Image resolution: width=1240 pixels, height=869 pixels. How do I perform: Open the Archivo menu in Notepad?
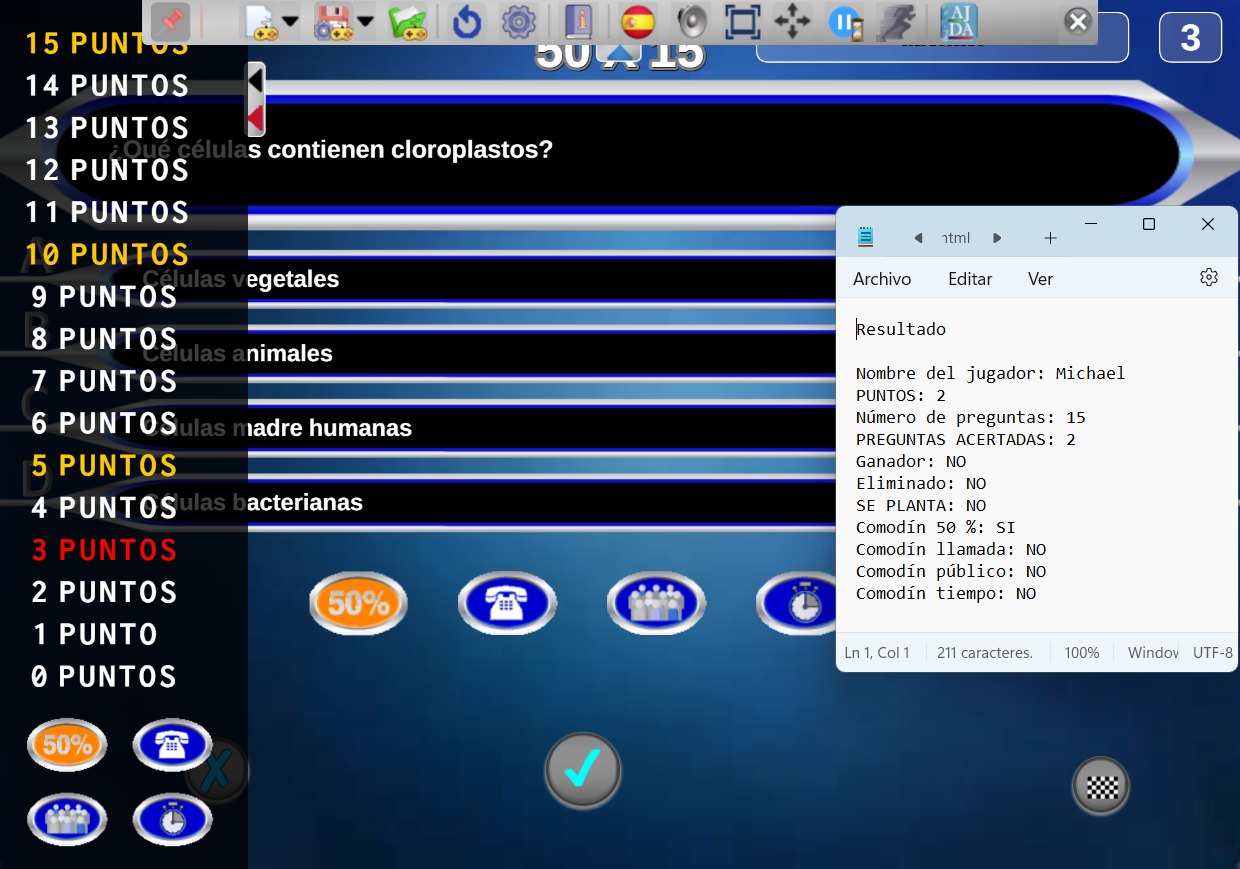tap(882, 279)
